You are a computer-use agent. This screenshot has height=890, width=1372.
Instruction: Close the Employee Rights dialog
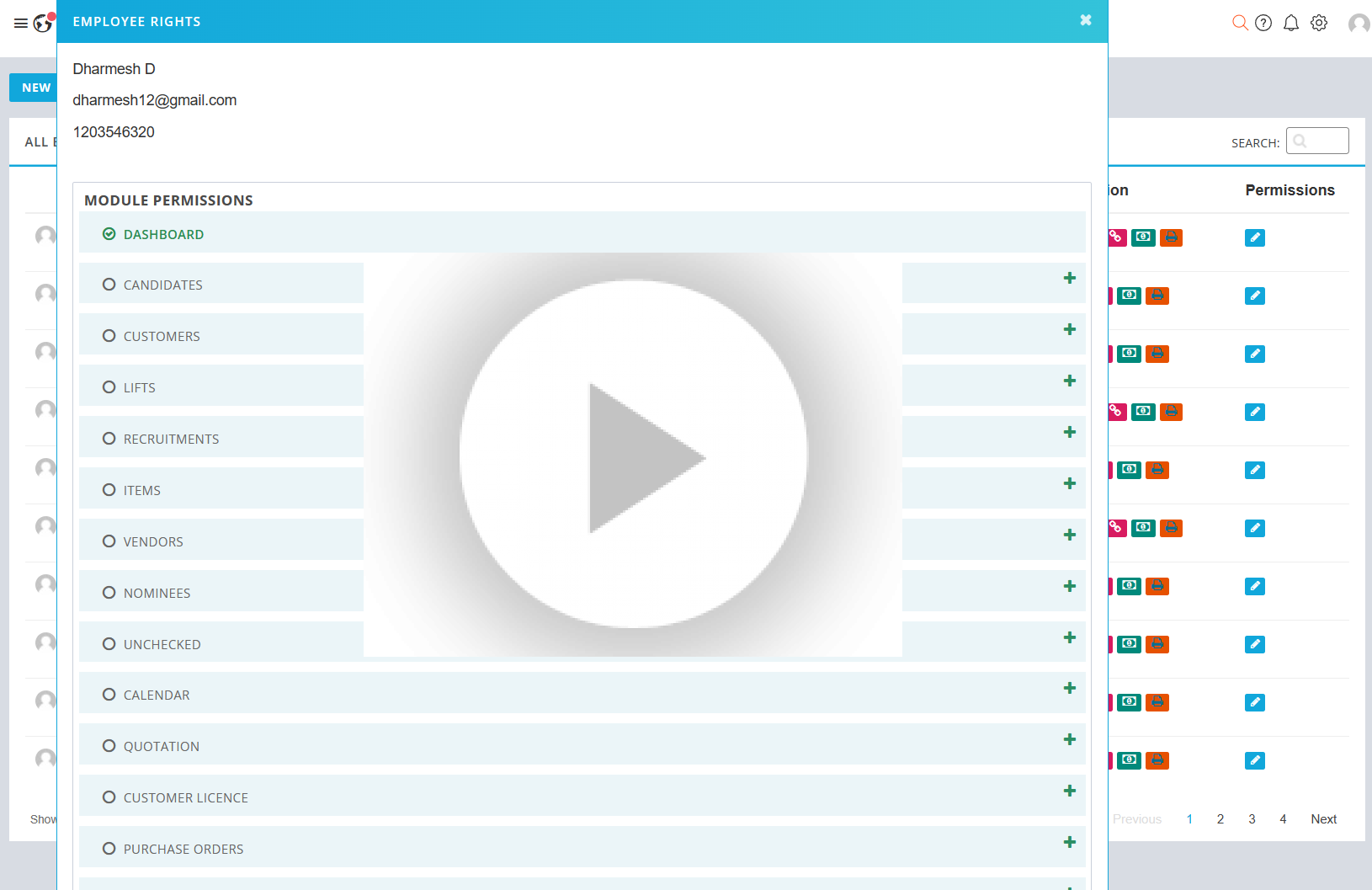pos(1086,20)
